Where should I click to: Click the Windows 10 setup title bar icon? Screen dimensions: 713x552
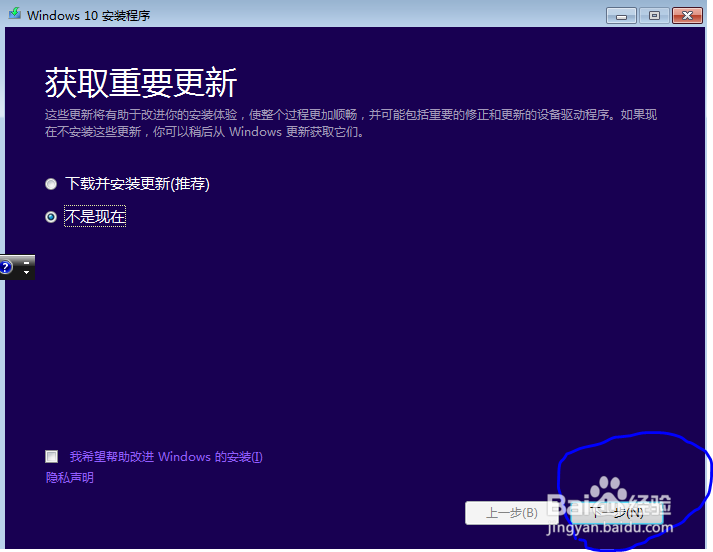15,14
